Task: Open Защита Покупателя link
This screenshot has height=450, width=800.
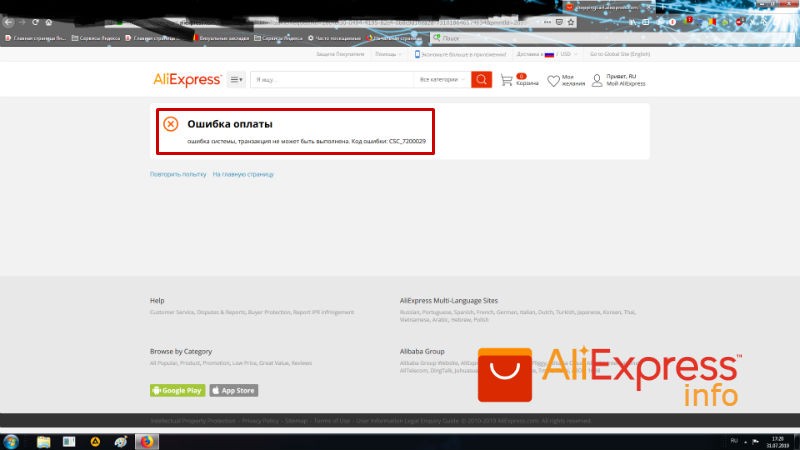Action: tap(340, 54)
